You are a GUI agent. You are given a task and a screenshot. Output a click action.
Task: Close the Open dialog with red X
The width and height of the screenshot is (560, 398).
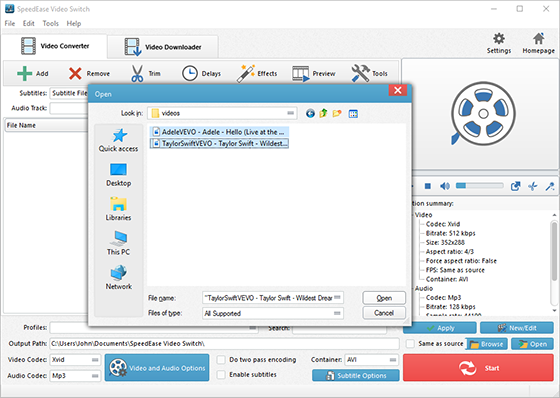click(398, 90)
